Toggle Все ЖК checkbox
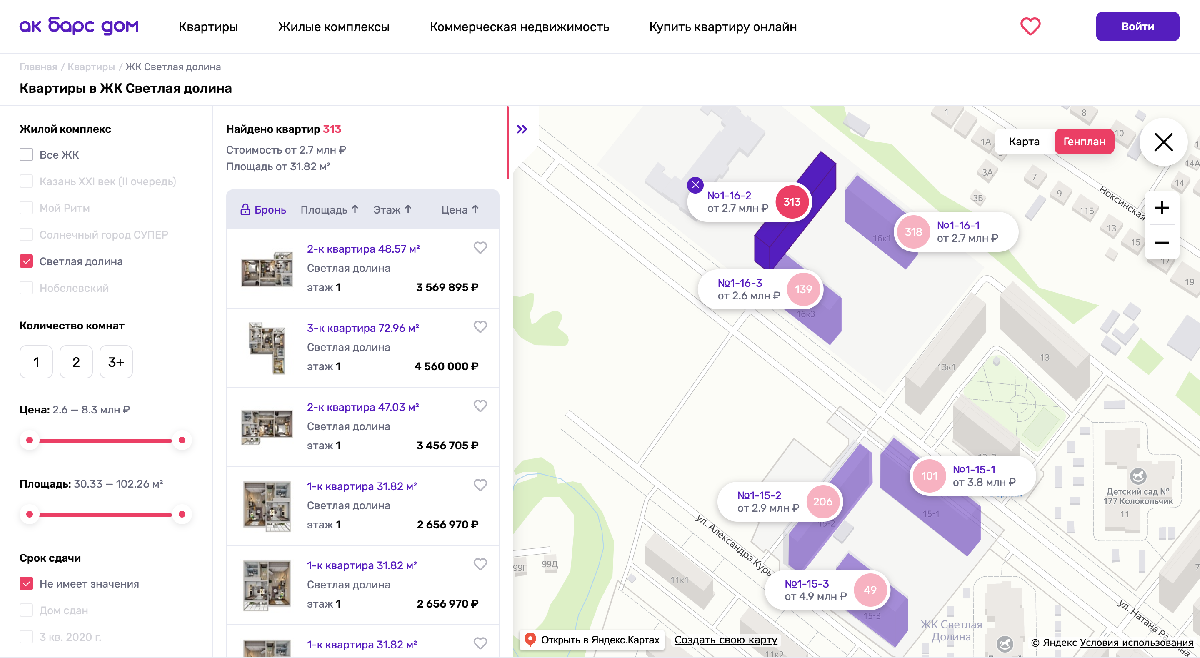The image size is (1200, 658). point(26,155)
